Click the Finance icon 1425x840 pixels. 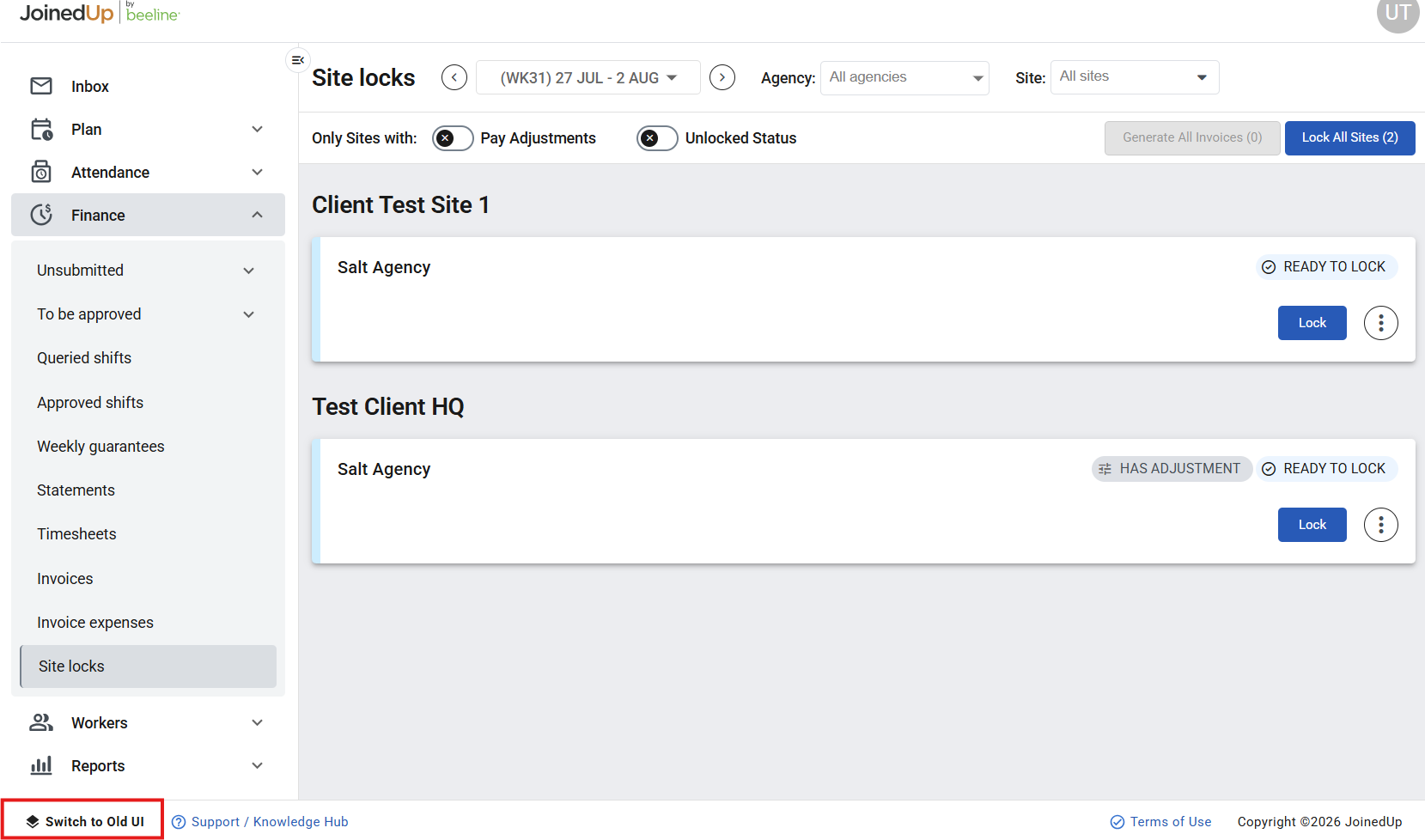pyautogui.click(x=41, y=215)
